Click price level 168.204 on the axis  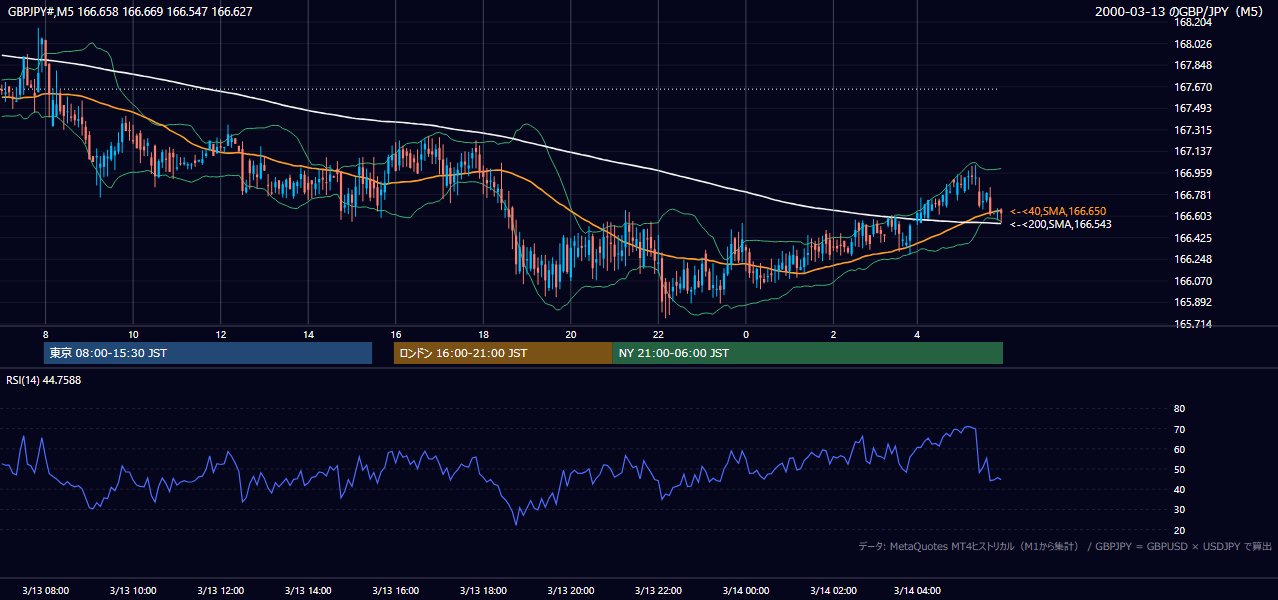click(1193, 22)
